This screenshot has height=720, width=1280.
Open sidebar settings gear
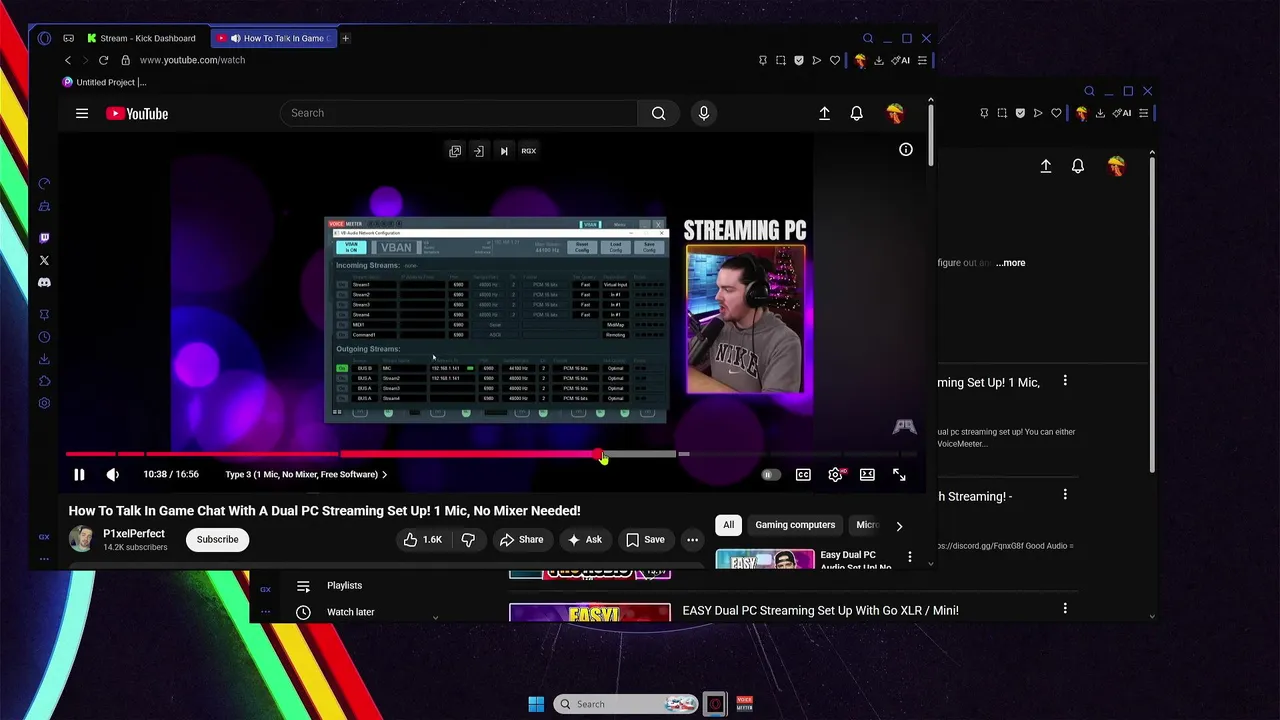[x=44, y=403]
